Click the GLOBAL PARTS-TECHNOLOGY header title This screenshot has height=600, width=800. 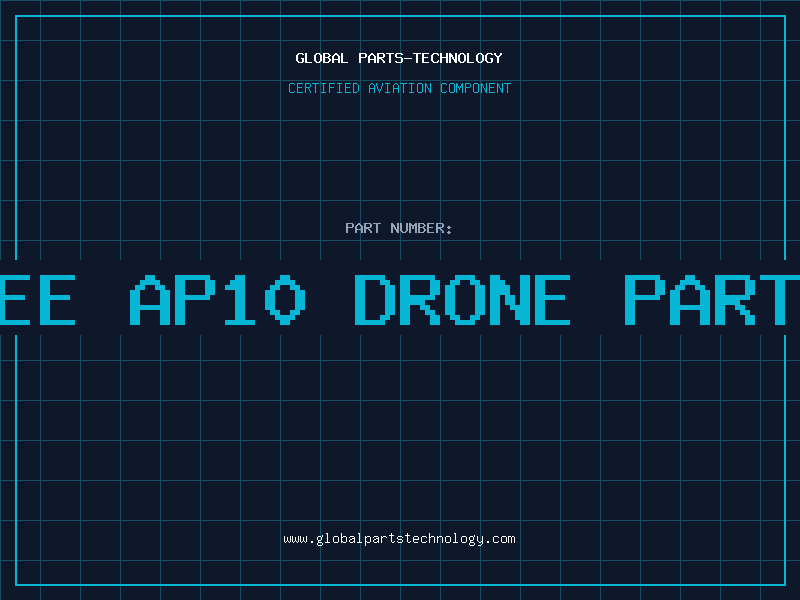[x=399, y=58]
